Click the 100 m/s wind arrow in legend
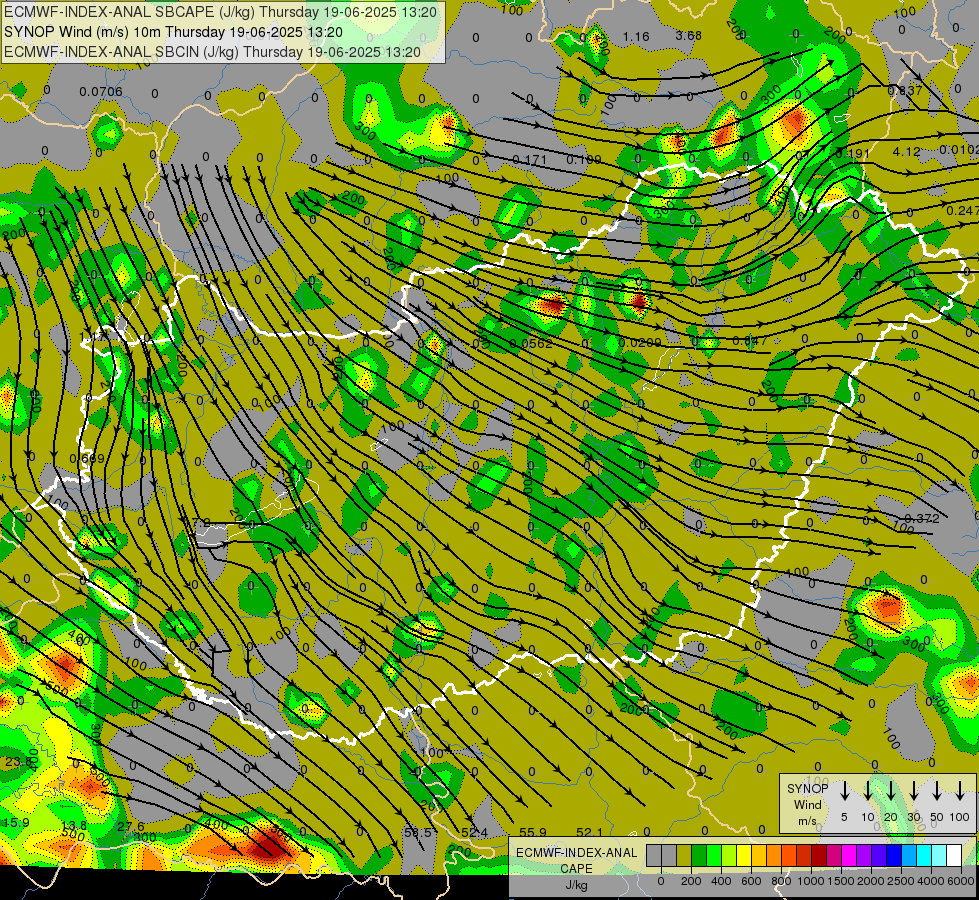Viewport: 979px width, 900px height. coord(960,791)
